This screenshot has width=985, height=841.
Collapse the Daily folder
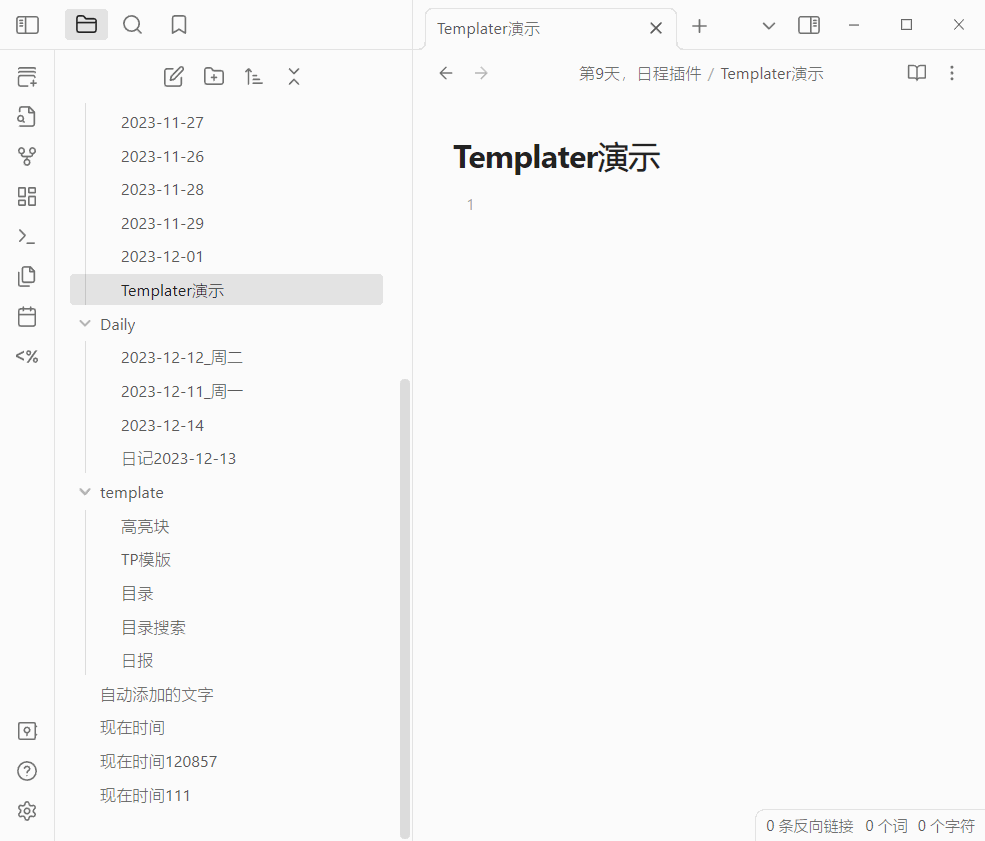click(84, 323)
